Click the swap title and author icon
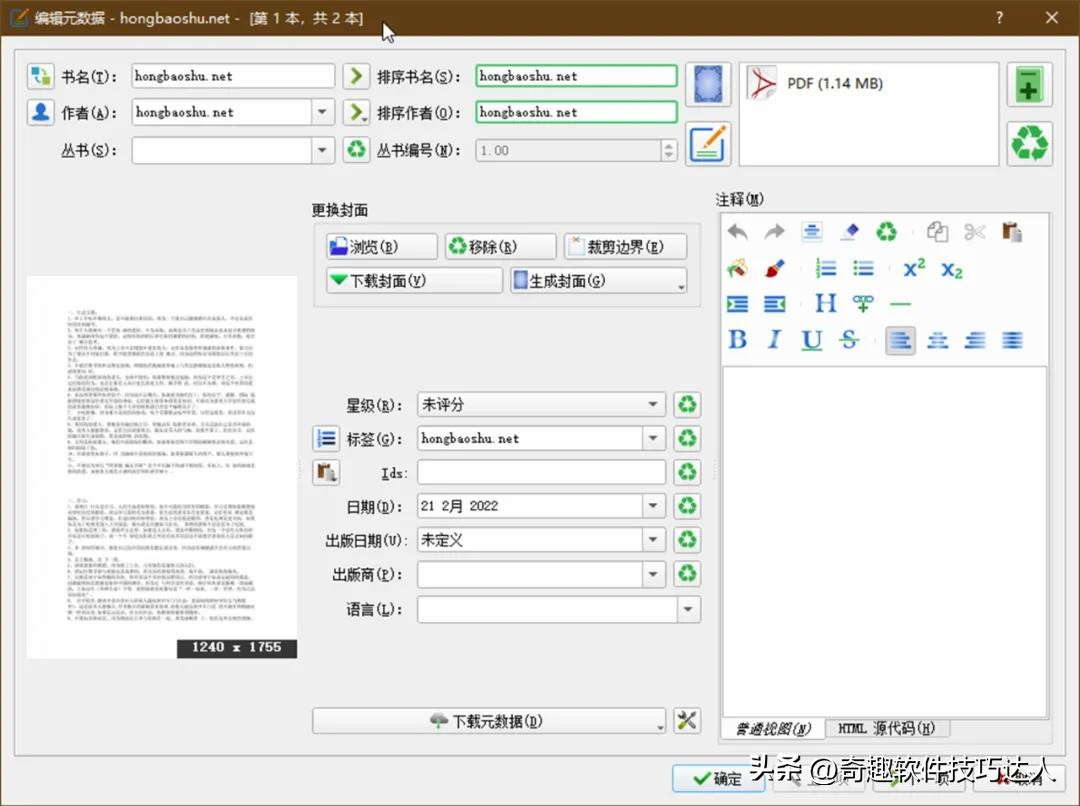1080x806 pixels. (40, 76)
